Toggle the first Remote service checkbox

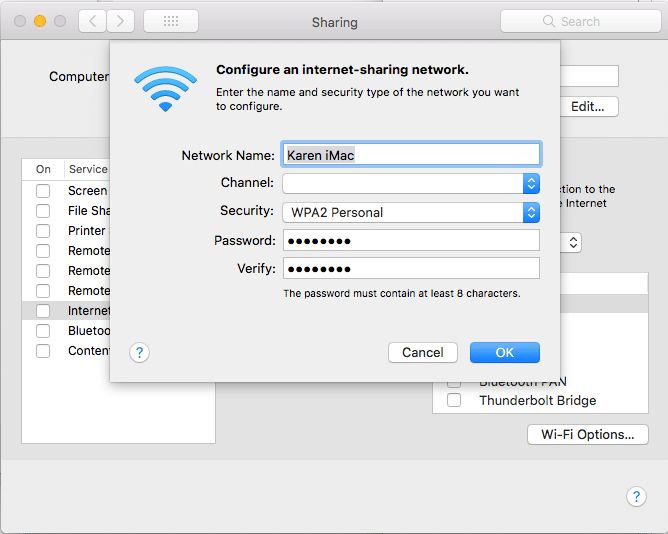click(x=43, y=251)
